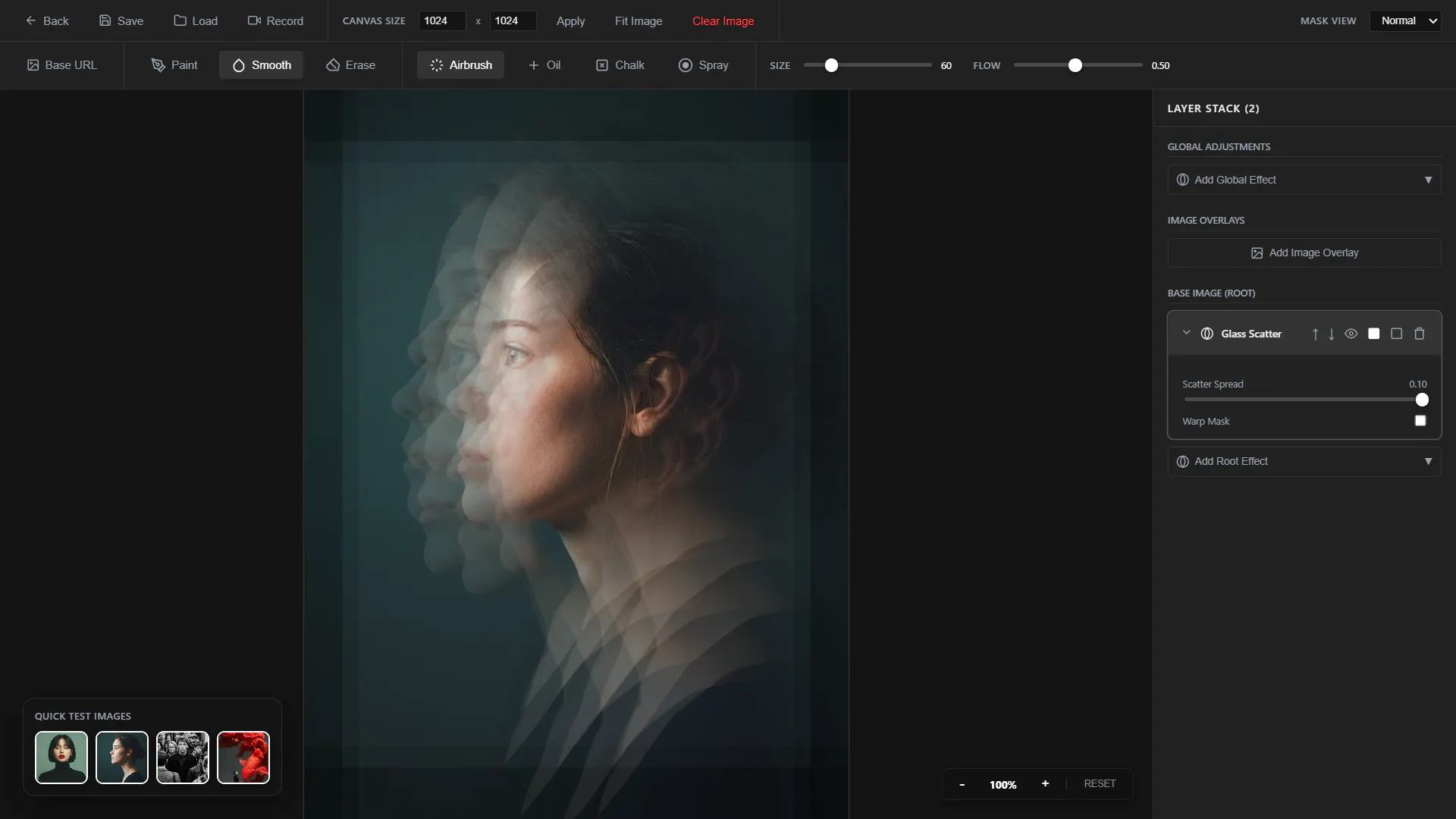1456x819 pixels.
Task: Choose the Airbrush brush type
Action: click(x=460, y=65)
